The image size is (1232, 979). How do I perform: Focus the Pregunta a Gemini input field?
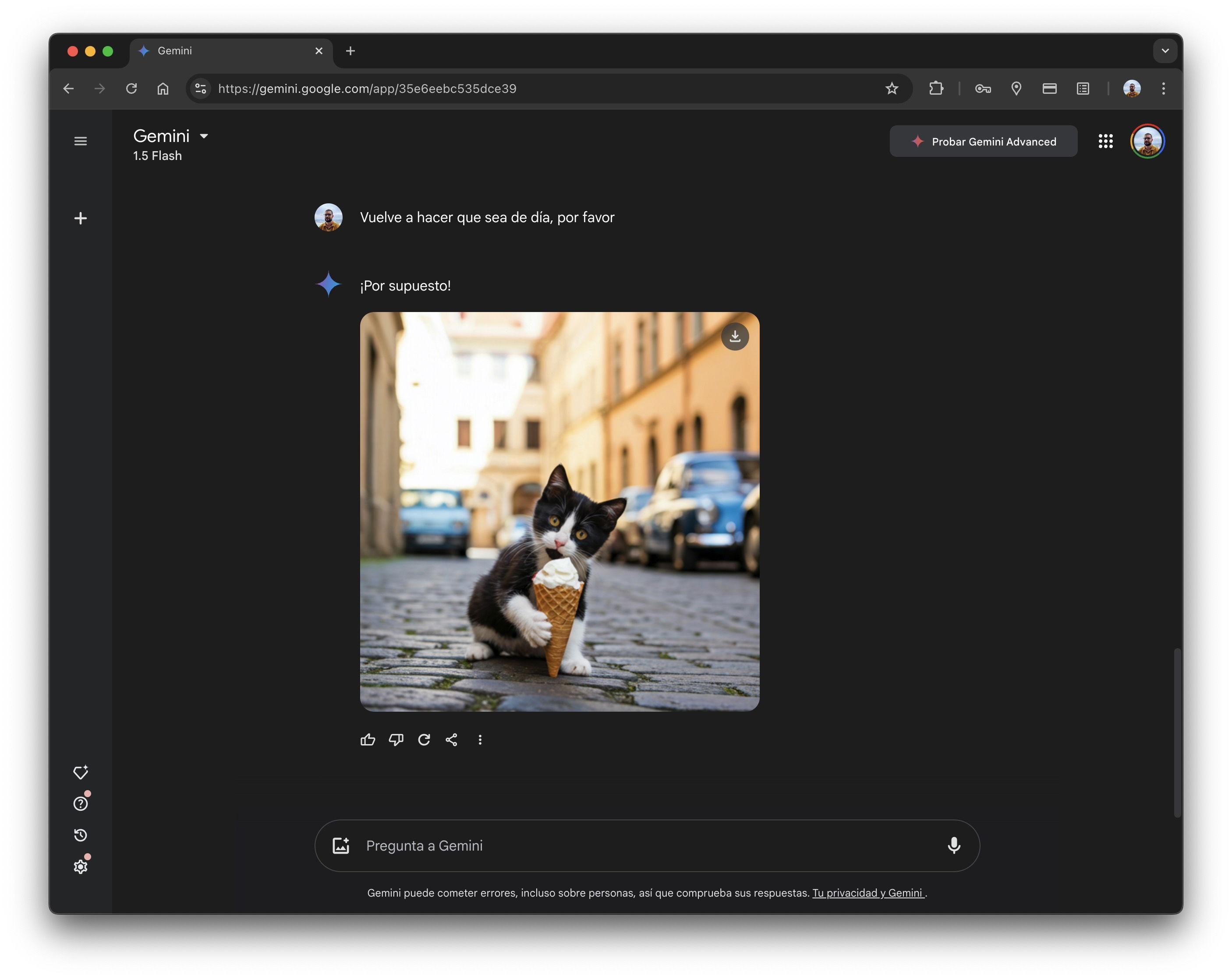point(647,845)
